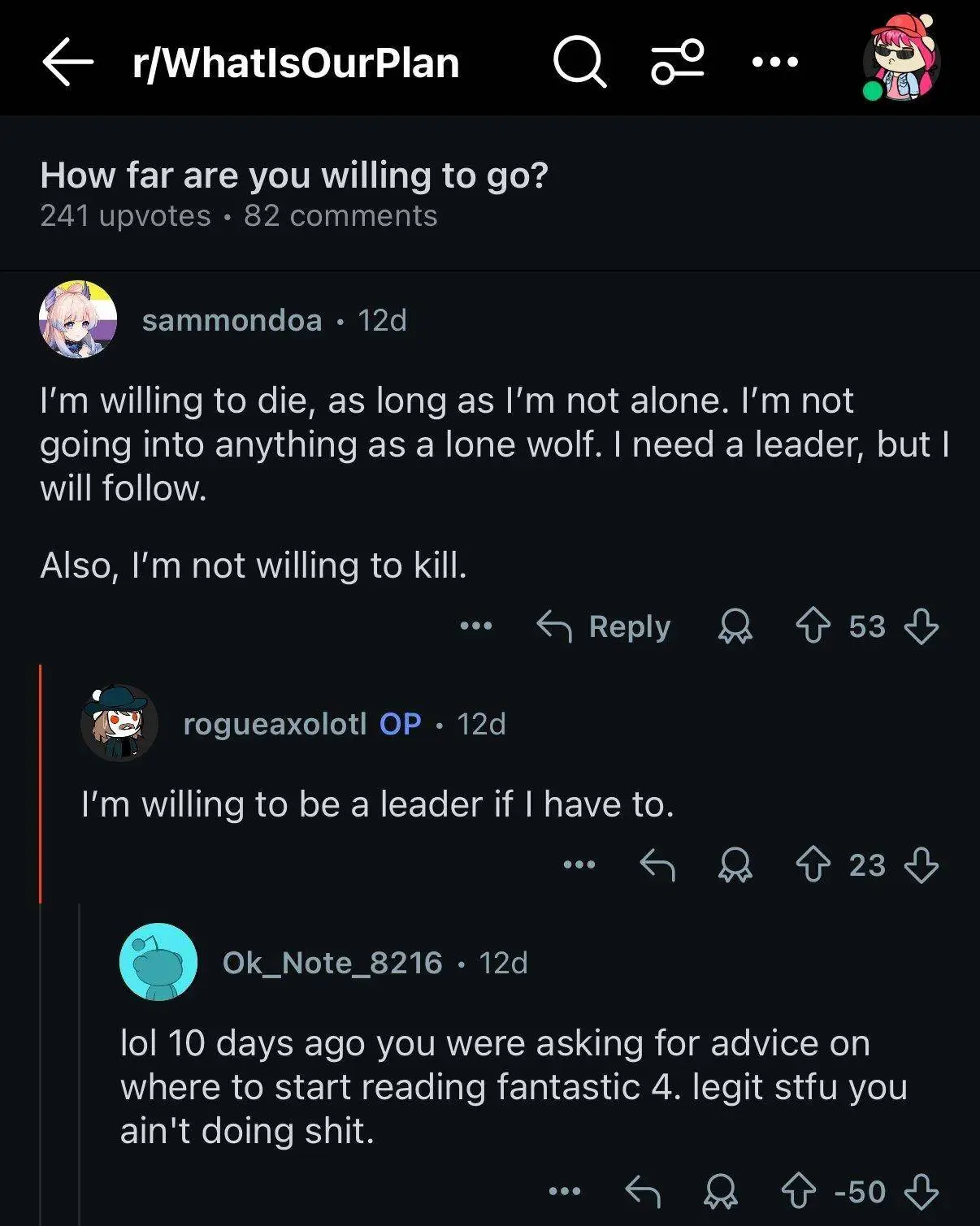Open the post overflow menu in header
The height and width of the screenshot is (1226, 980).
tap(775, 62)
